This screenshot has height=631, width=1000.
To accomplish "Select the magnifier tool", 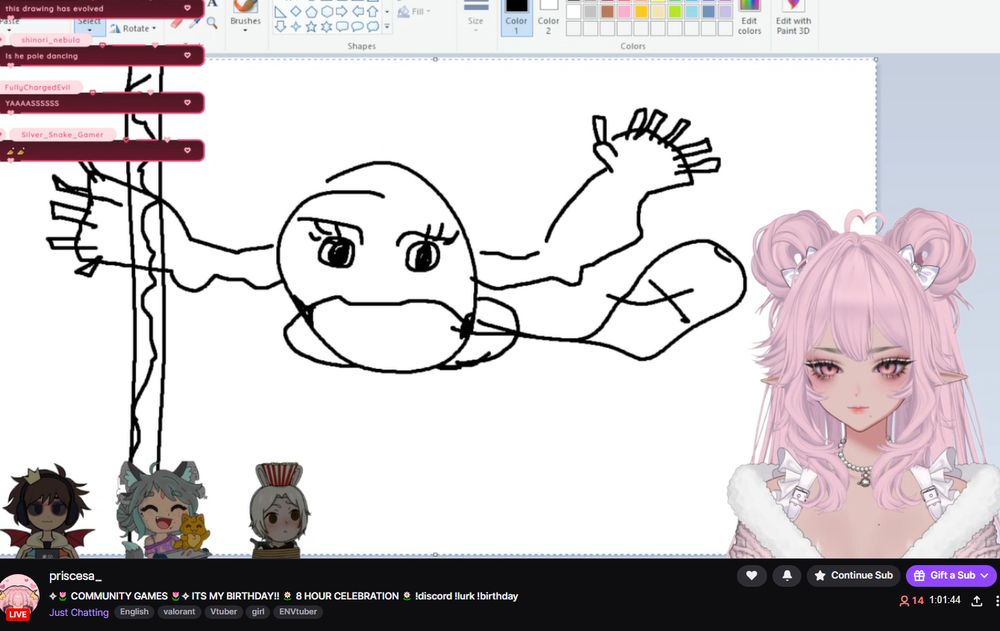I will click(212, 23).
